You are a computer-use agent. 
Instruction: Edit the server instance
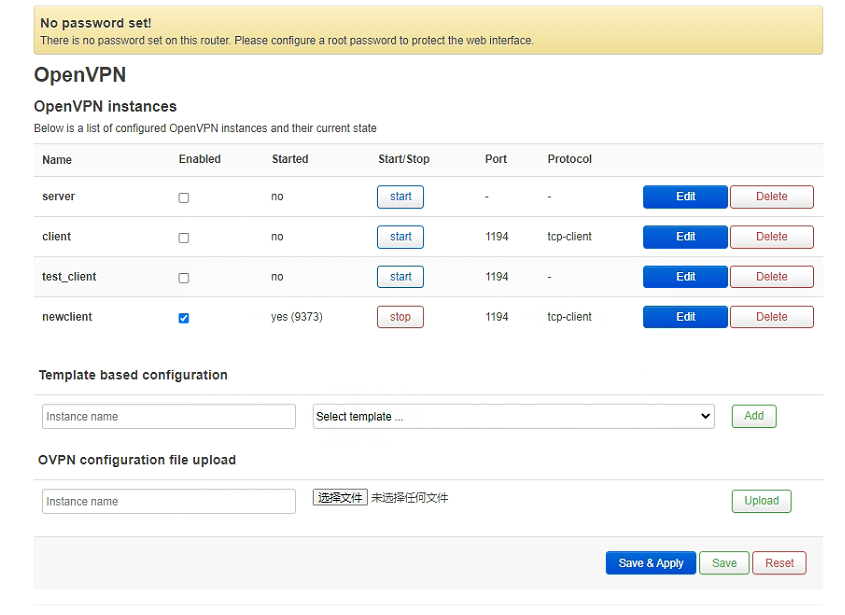(685, 197)
